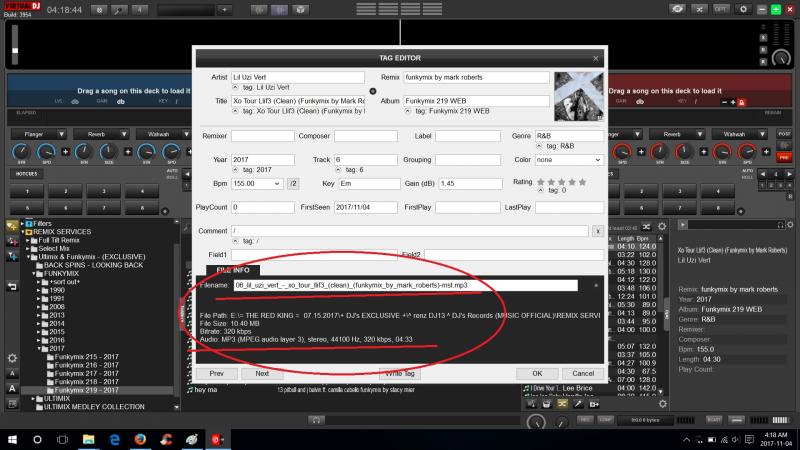800x450 pixels.
Task: Open sideview shuffle icon above track list
Action: (646, 227)
